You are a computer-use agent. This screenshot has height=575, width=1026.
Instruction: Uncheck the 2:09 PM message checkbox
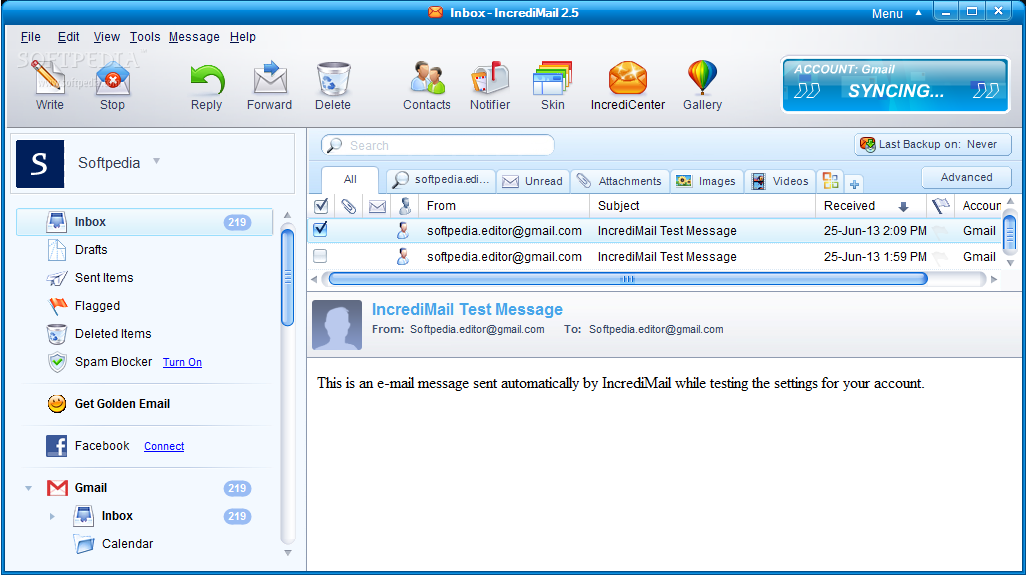pyautogui.click(x=320, y=230)
